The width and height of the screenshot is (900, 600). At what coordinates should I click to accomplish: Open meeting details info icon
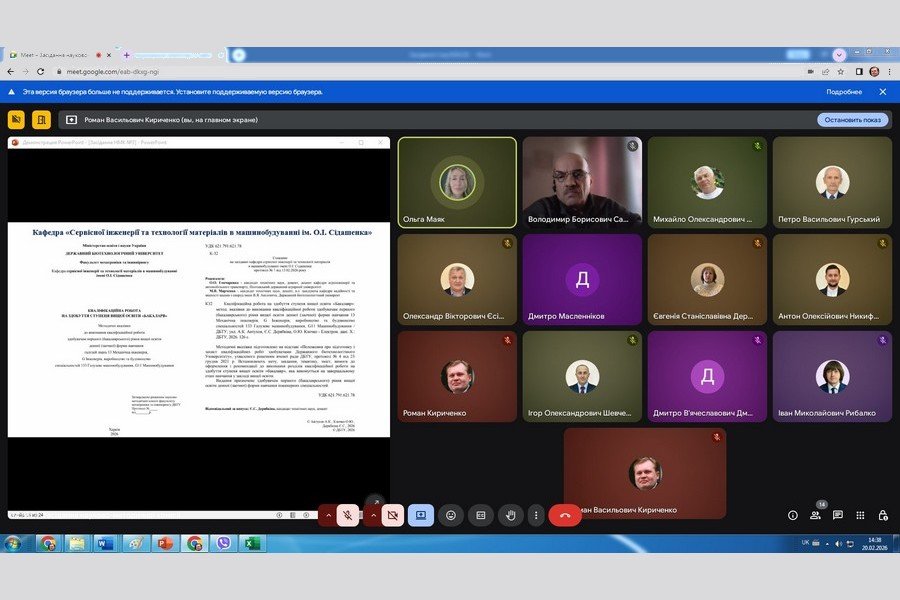coord(793,515)
